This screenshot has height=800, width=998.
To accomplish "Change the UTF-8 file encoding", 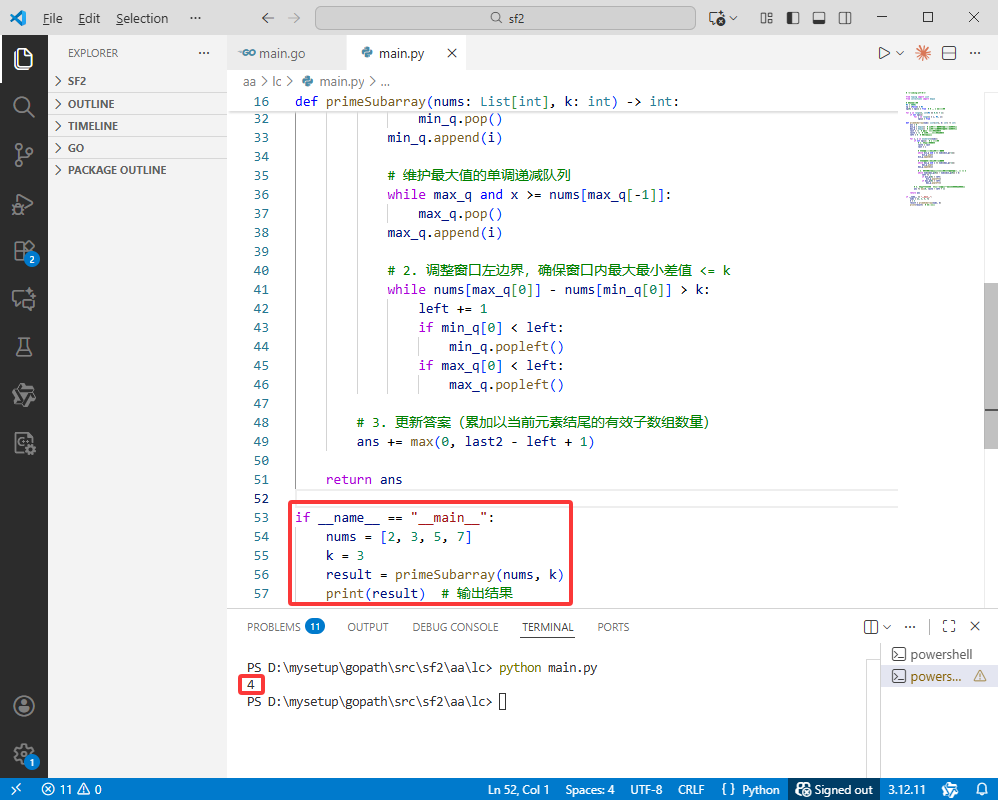I will pos(646,789).
